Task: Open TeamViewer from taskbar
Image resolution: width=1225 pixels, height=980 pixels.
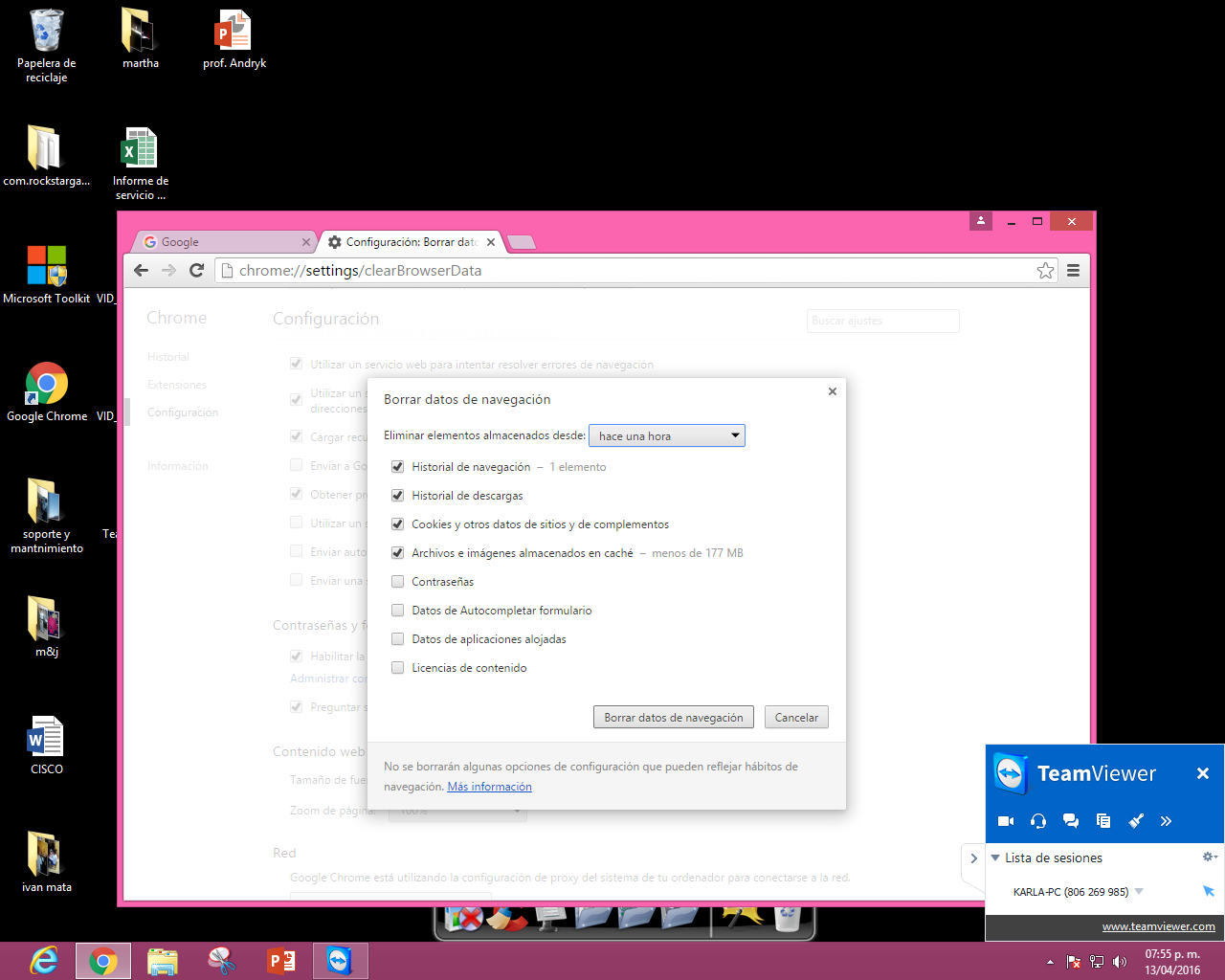Action: coord(341,961)
